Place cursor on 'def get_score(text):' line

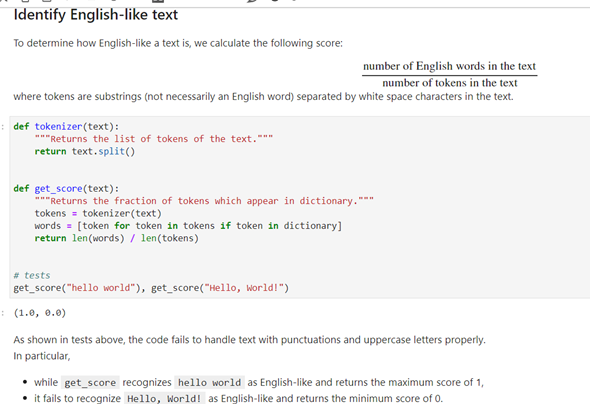[66, 188]
